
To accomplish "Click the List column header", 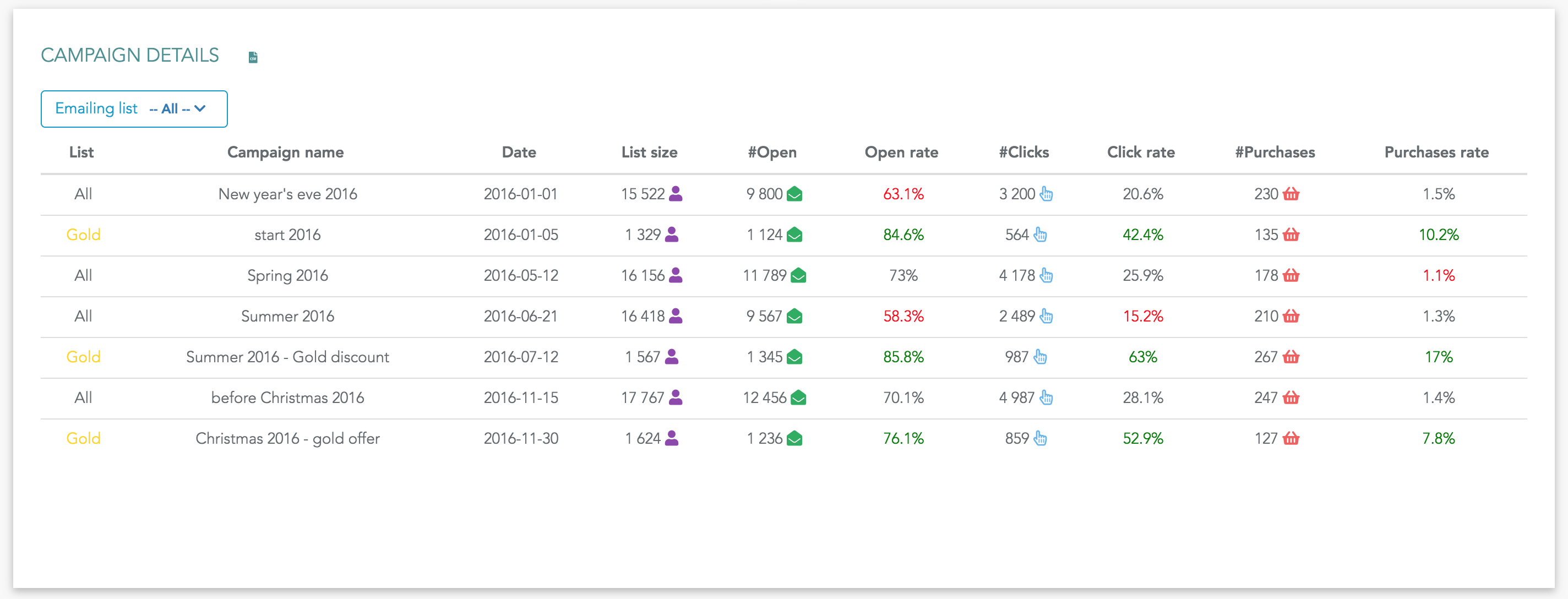I will (x=81, y=152).
